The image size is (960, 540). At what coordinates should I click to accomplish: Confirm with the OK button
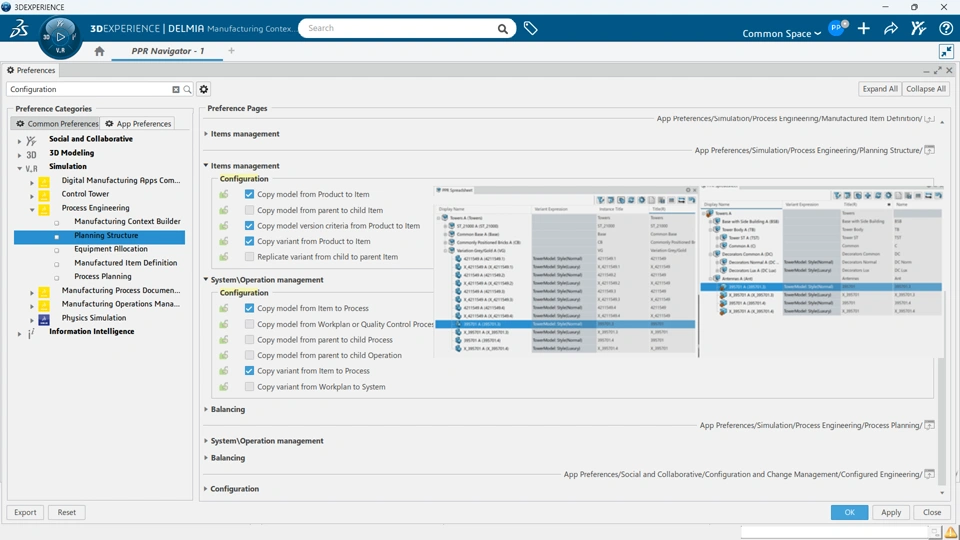coord(849,512)
